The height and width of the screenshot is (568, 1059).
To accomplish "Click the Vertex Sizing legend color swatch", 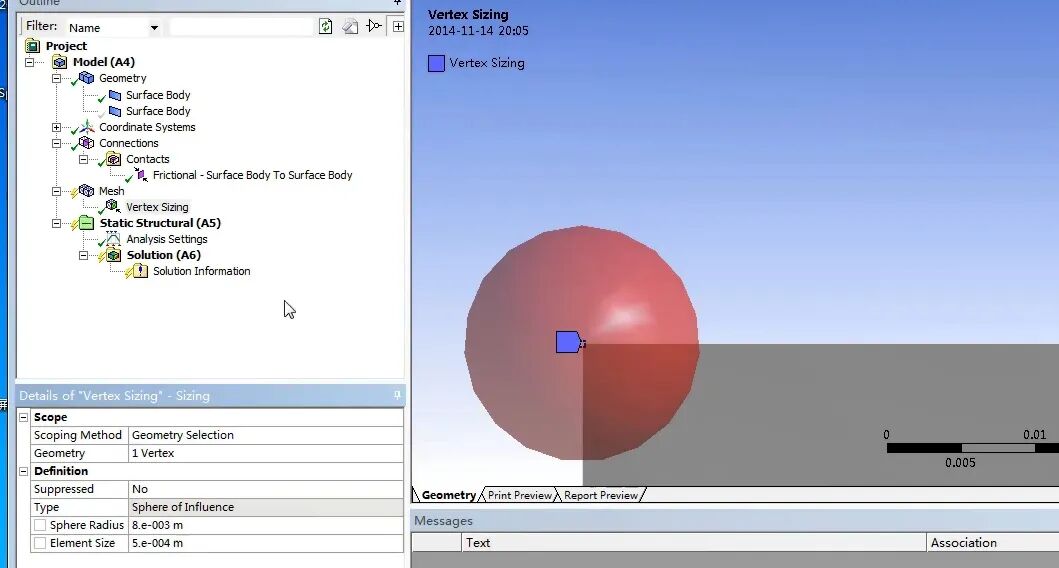I will click(436, 63).
